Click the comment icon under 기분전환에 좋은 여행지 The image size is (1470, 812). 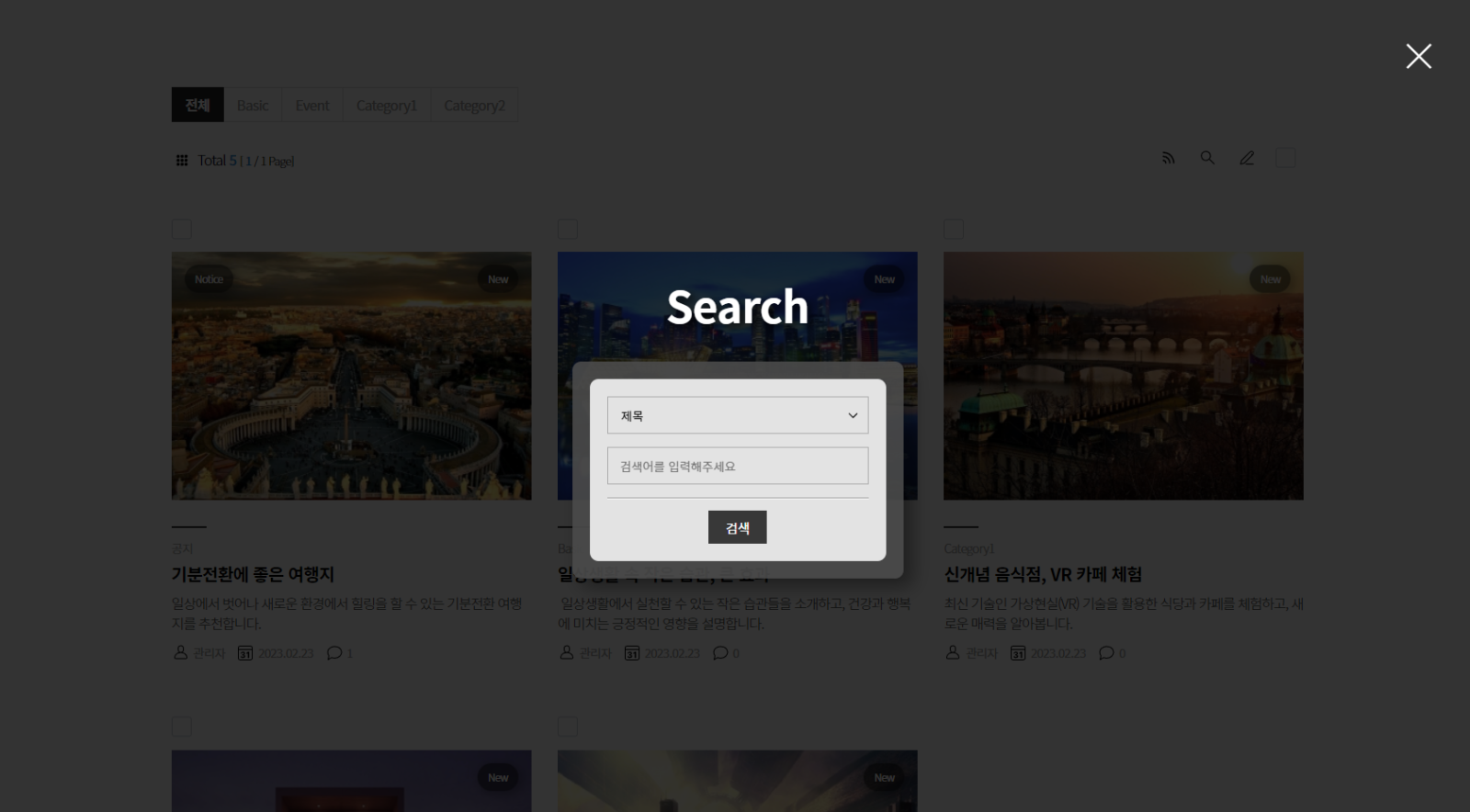[x=334, y=652]
